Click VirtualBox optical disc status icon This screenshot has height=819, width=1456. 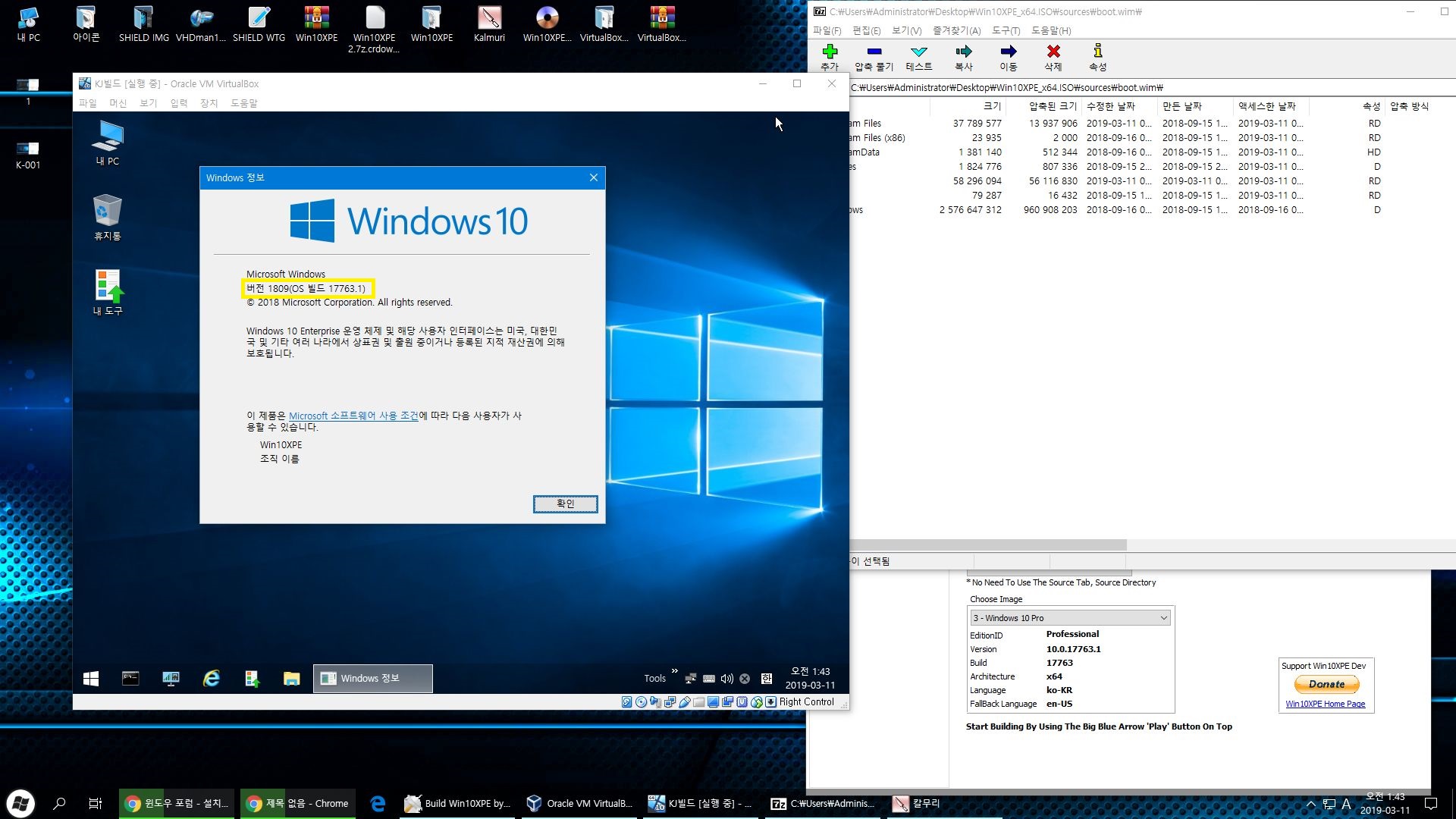[641, 702]
